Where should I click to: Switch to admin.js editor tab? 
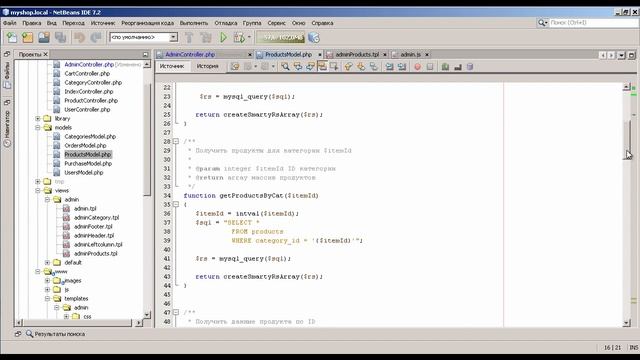point(410,54)
